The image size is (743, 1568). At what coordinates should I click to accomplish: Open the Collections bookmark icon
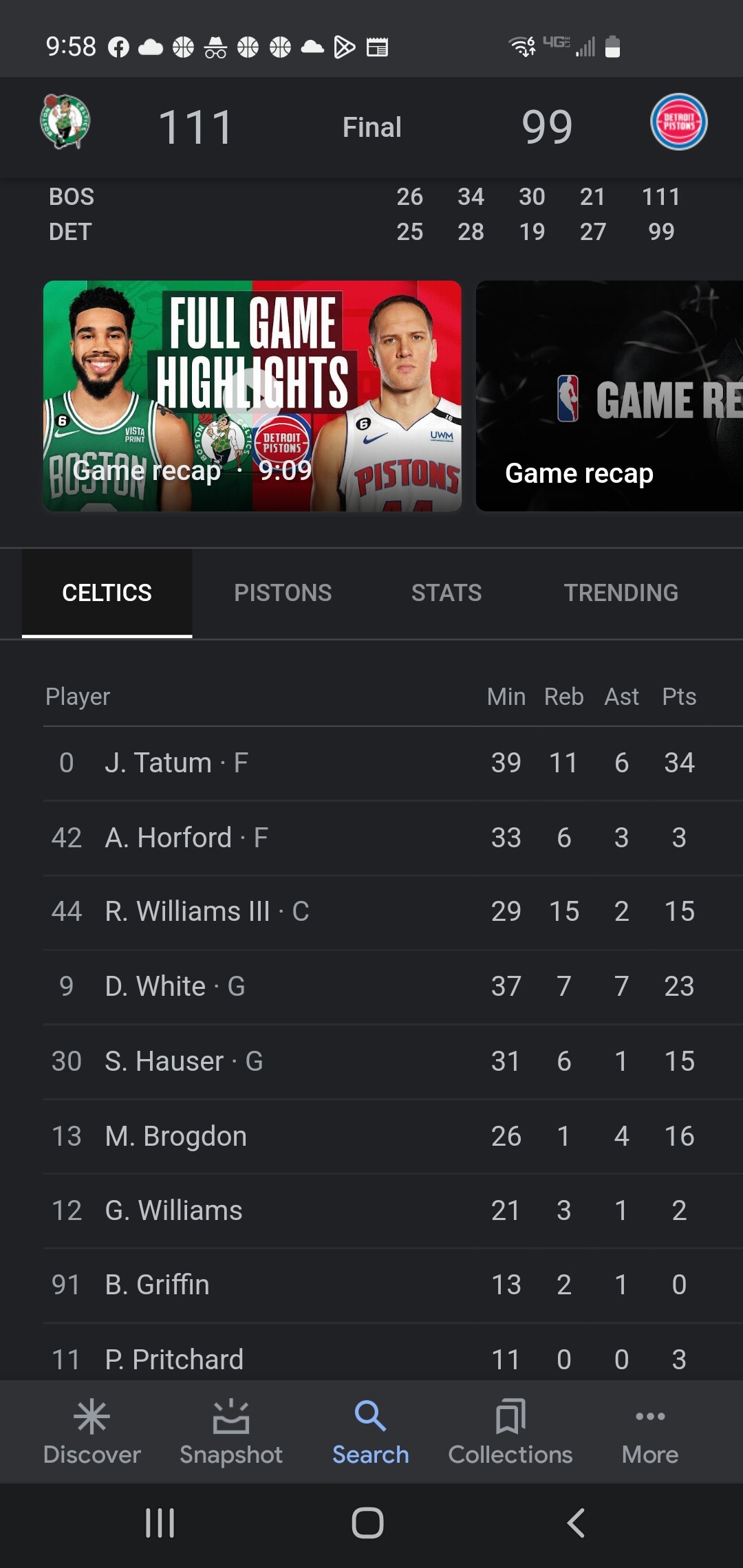coord(510,1417)
